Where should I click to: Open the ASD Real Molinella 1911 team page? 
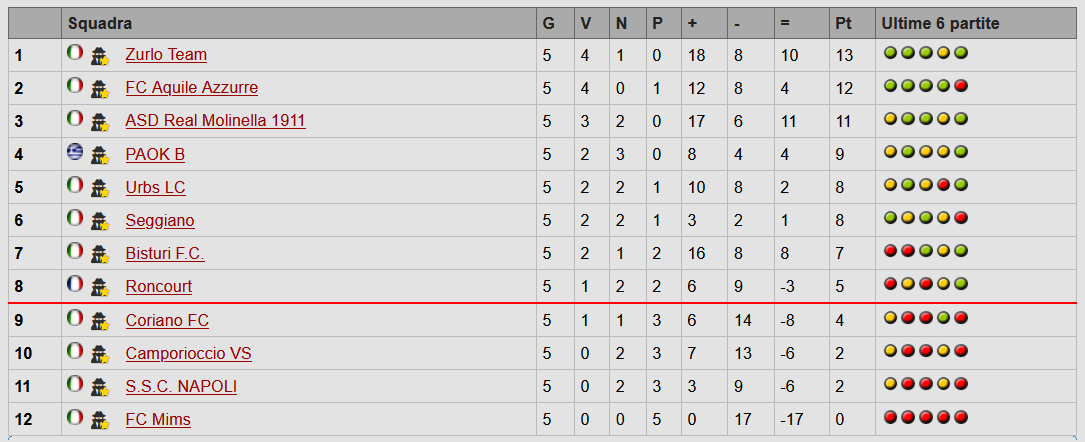215,121
